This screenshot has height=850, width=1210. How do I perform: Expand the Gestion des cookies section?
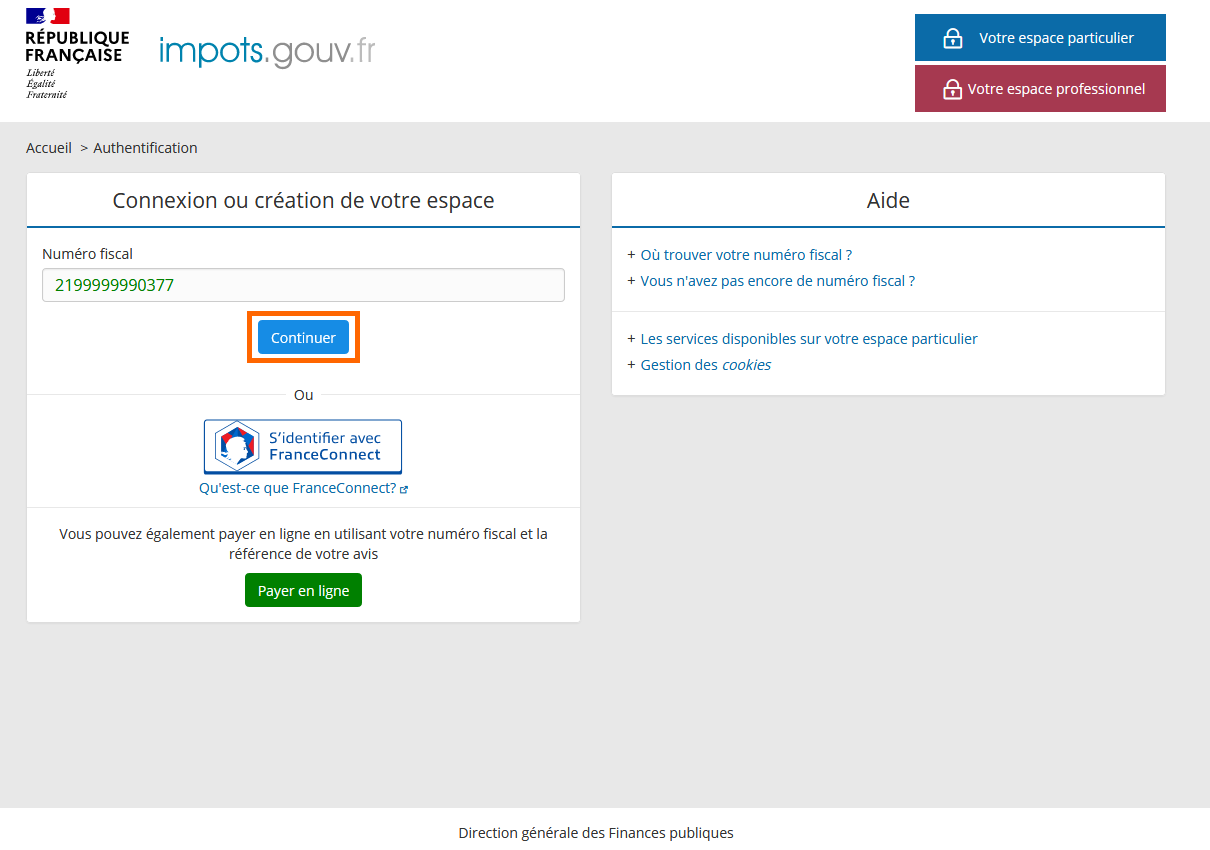(705, 365)
